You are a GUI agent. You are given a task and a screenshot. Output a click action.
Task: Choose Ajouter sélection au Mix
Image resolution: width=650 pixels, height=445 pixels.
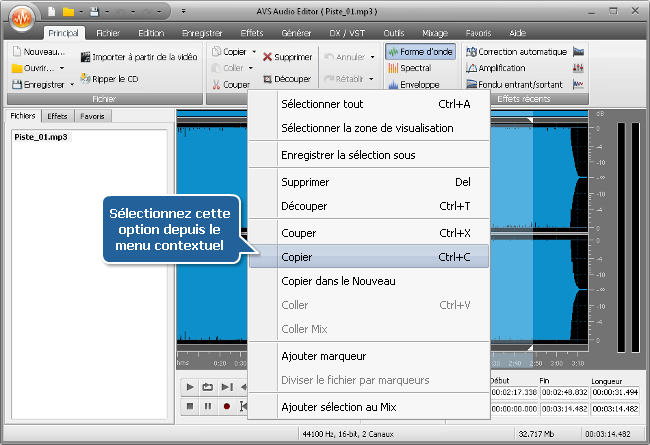coord(369,407)
